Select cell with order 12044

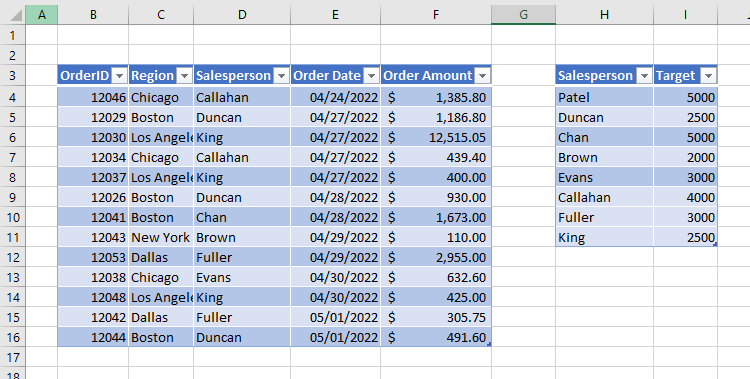[x=93, y=337]
